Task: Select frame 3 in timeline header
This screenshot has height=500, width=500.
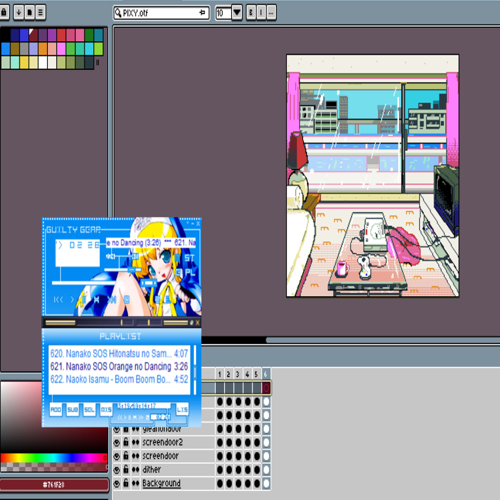Action: (x=238, y=374)
